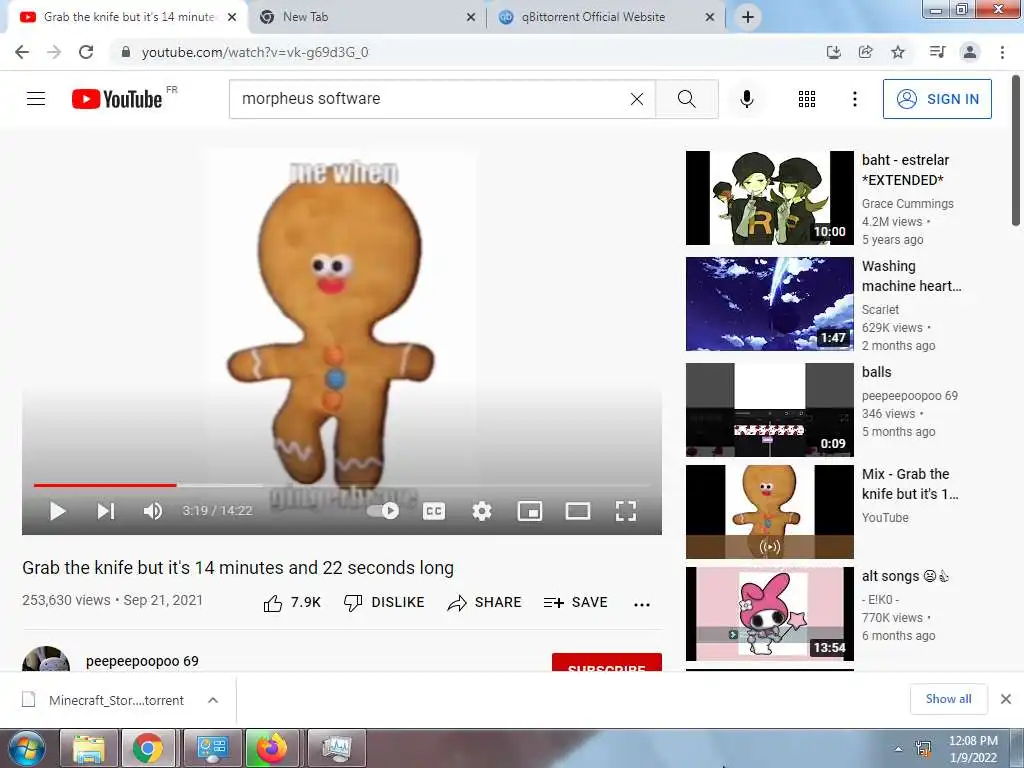Image resolution: width=1024 pixels, height=768 pixels.
Task: Toggle closed captions (CC)
Action: 434,511
